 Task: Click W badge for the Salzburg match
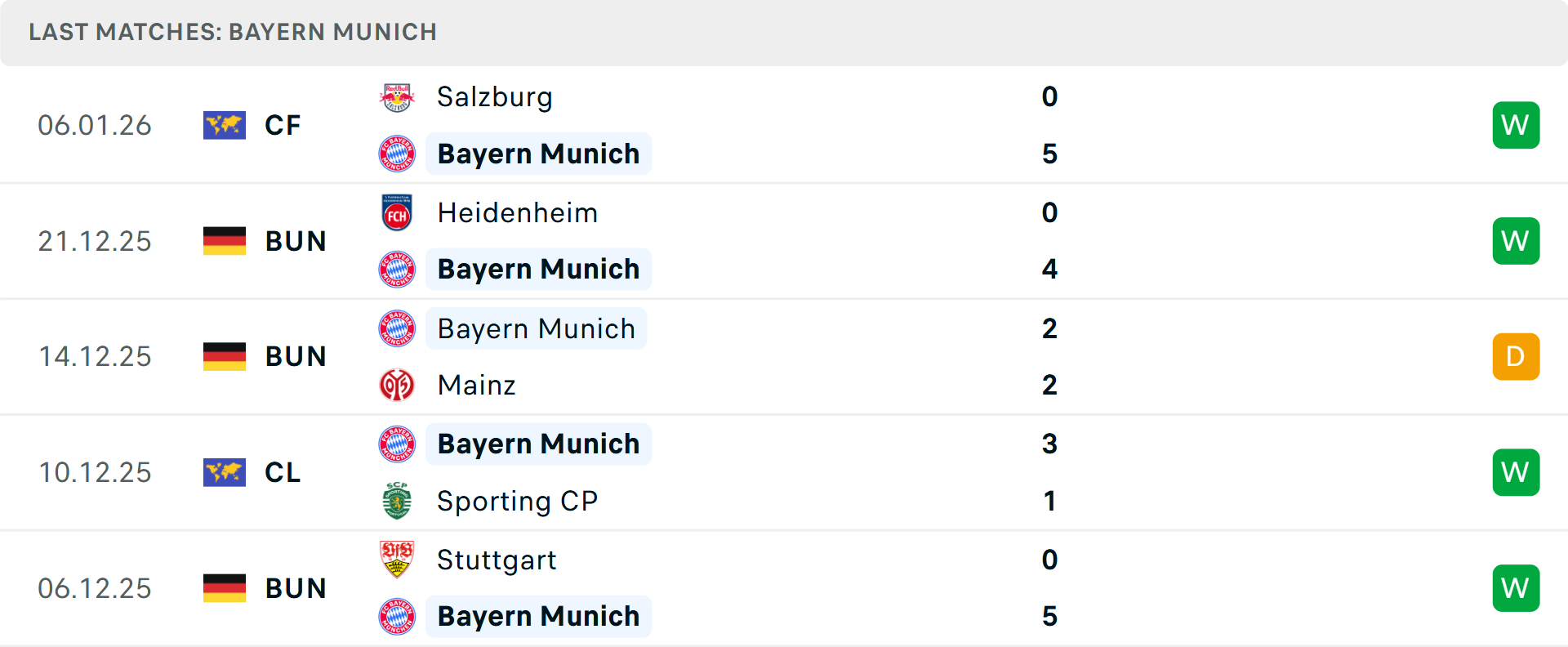pos(1516,125)
